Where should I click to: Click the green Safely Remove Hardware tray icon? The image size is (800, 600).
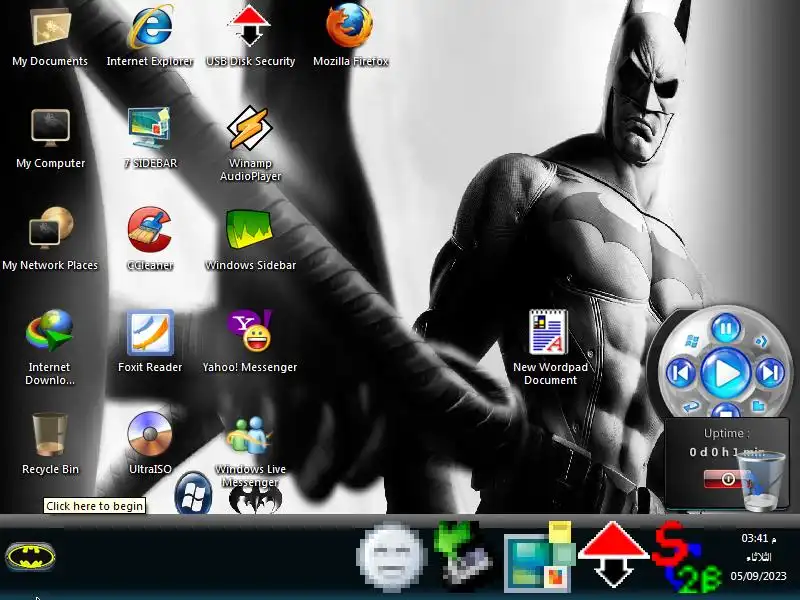click(x=462, y=555)
